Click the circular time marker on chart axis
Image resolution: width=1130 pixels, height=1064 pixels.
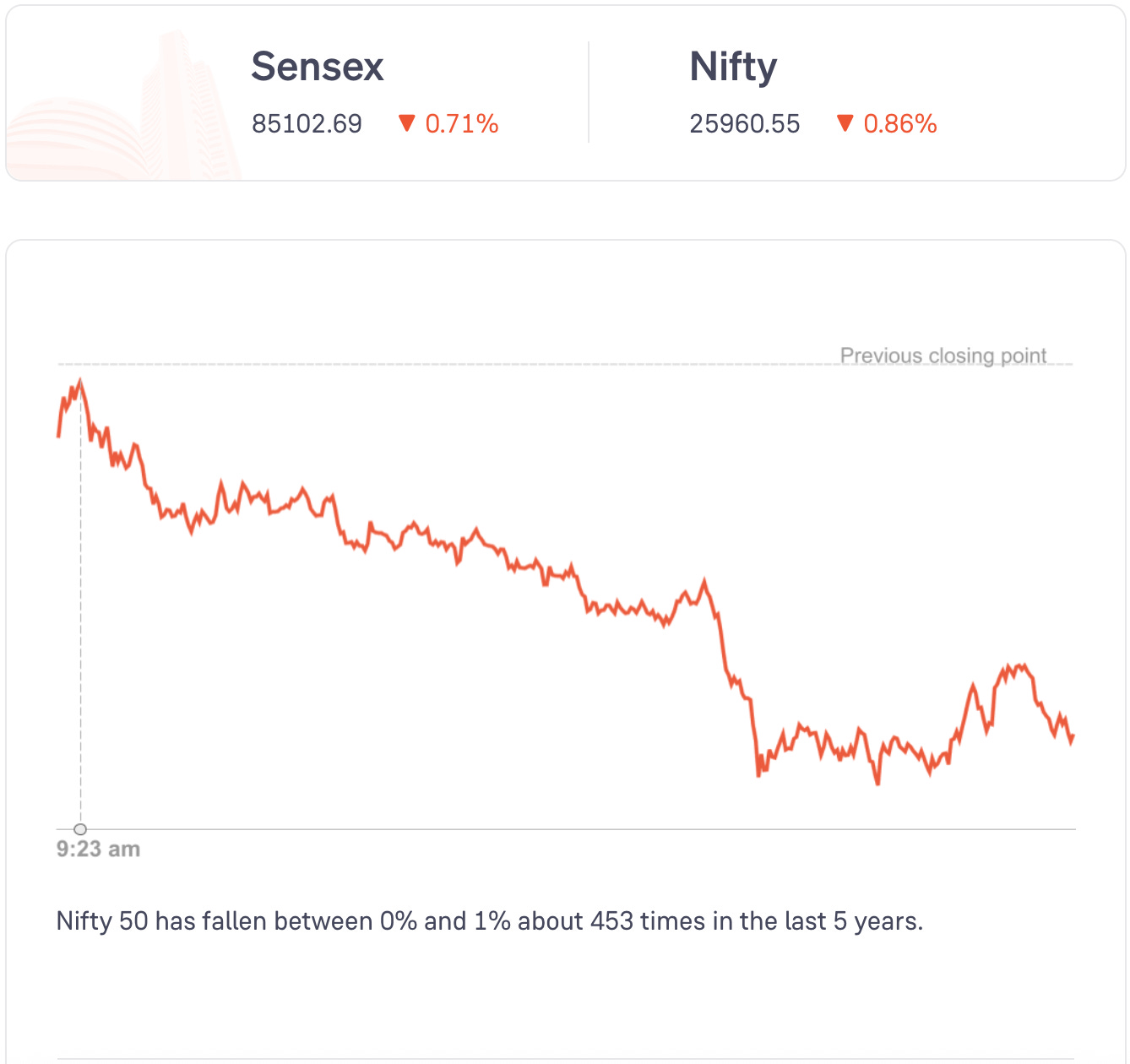pyautogui.click(x=80, y=829)
